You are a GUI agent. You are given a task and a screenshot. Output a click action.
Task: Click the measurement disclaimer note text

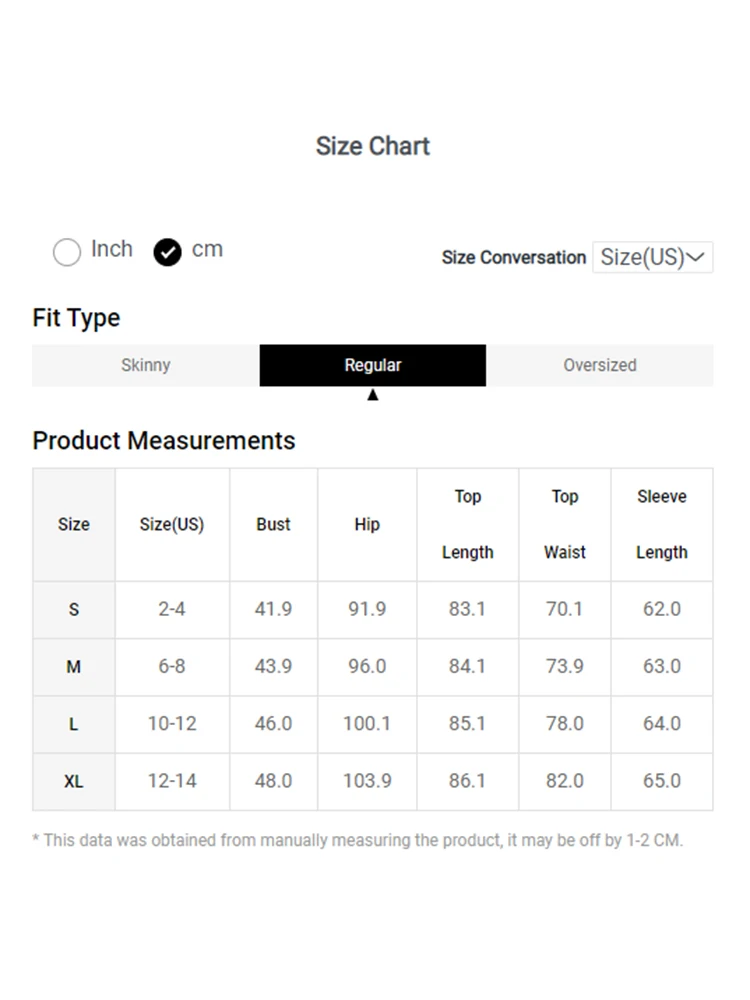(358, 841)
